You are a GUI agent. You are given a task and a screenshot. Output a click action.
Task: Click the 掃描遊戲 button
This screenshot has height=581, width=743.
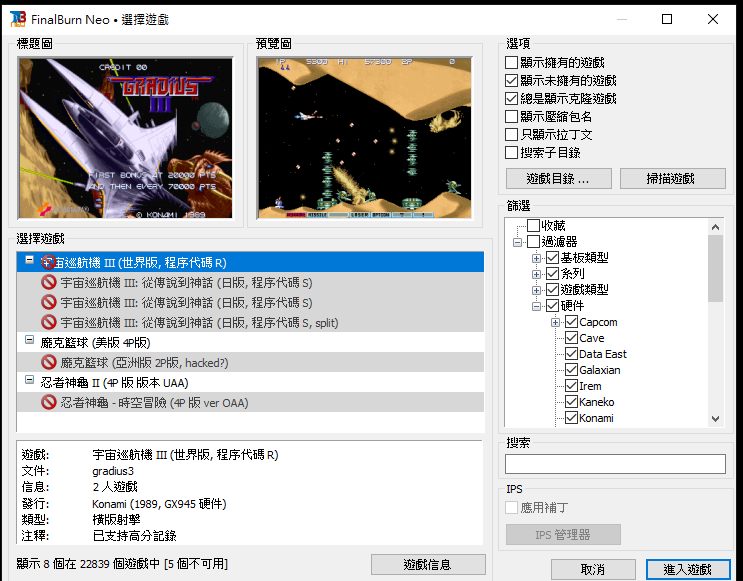(672, 179)
